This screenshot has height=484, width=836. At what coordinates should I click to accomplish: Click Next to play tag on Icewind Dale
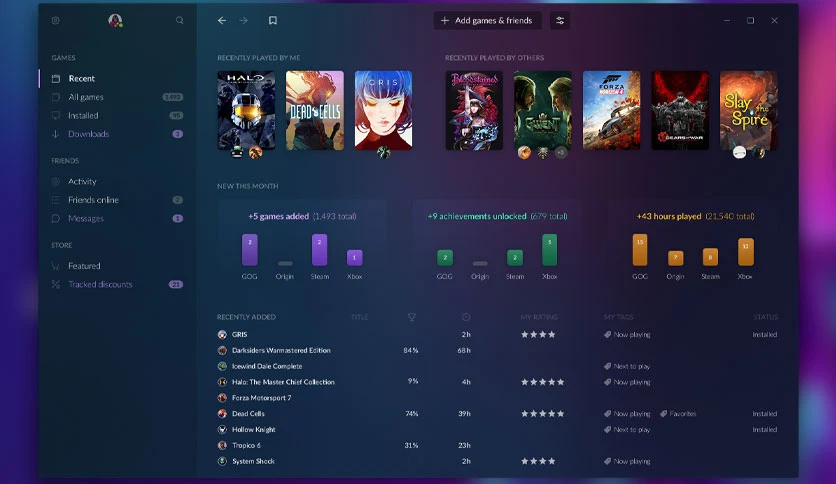click(x=627, y=366)
